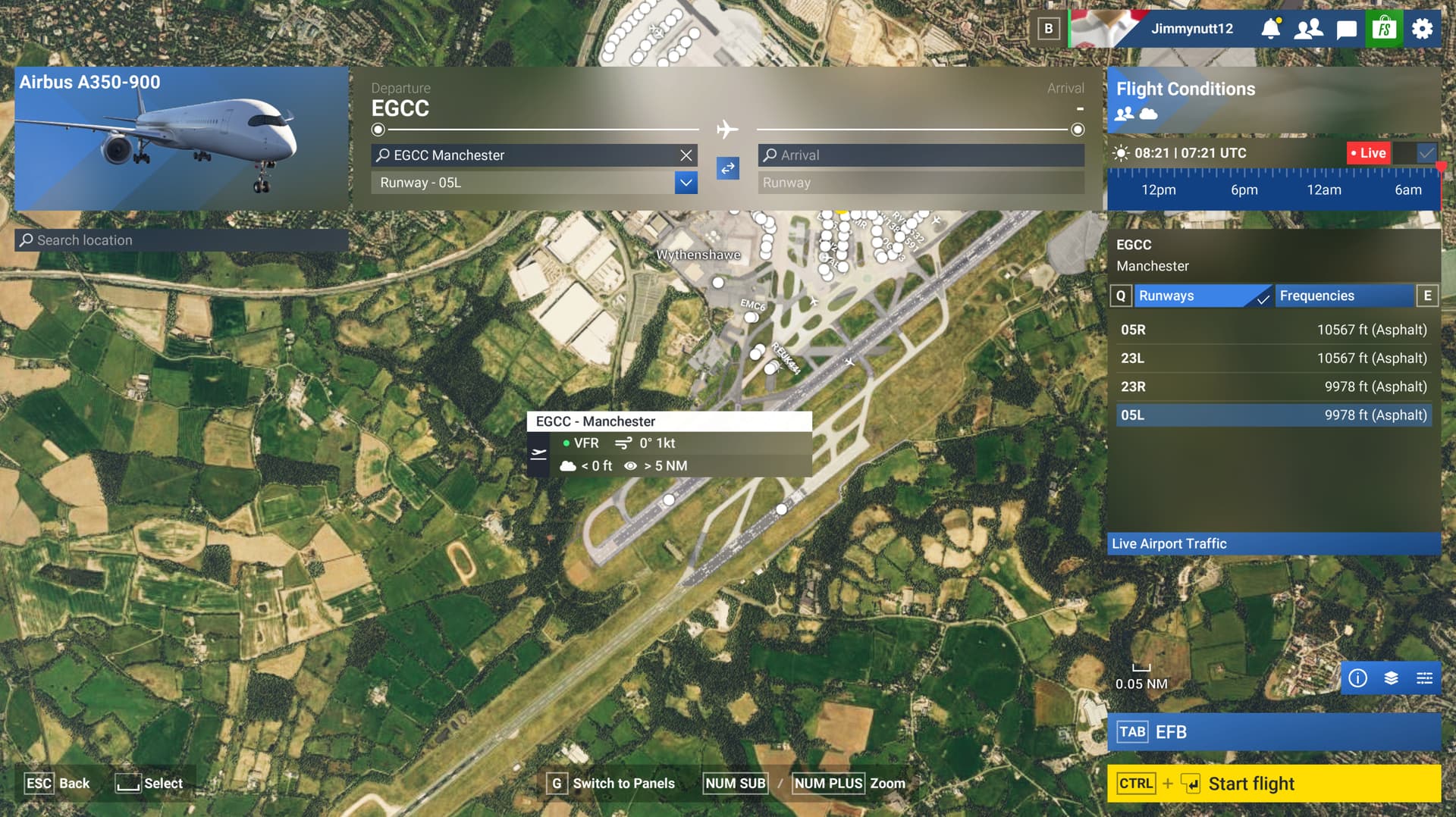Open the settings gear icon
Screen dimensions: 1456x817
point(1422,29)
